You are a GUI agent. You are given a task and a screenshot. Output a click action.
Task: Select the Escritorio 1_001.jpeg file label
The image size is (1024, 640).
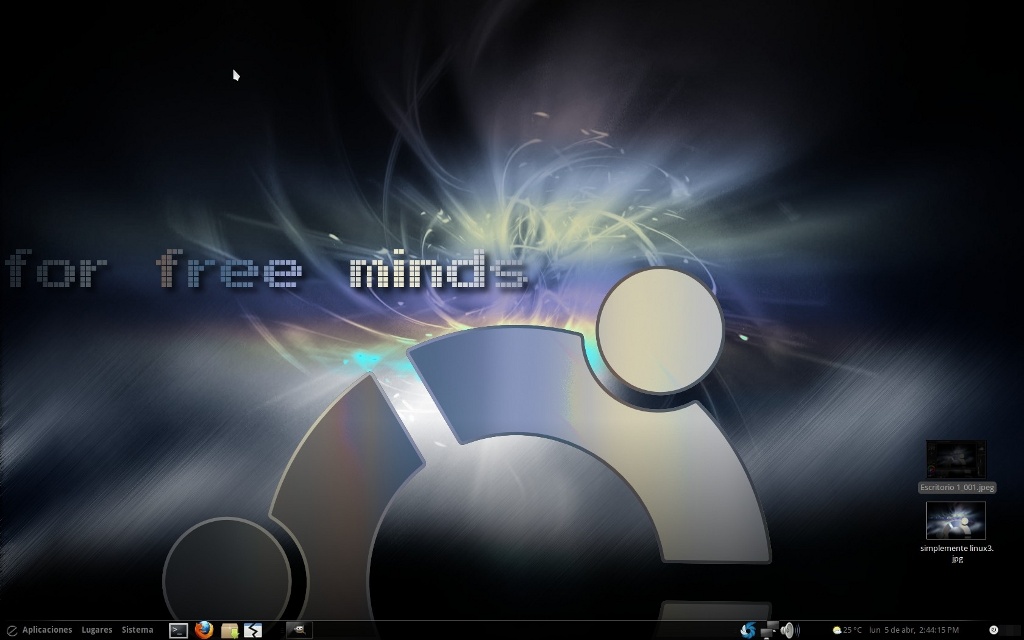click(957, 487)
